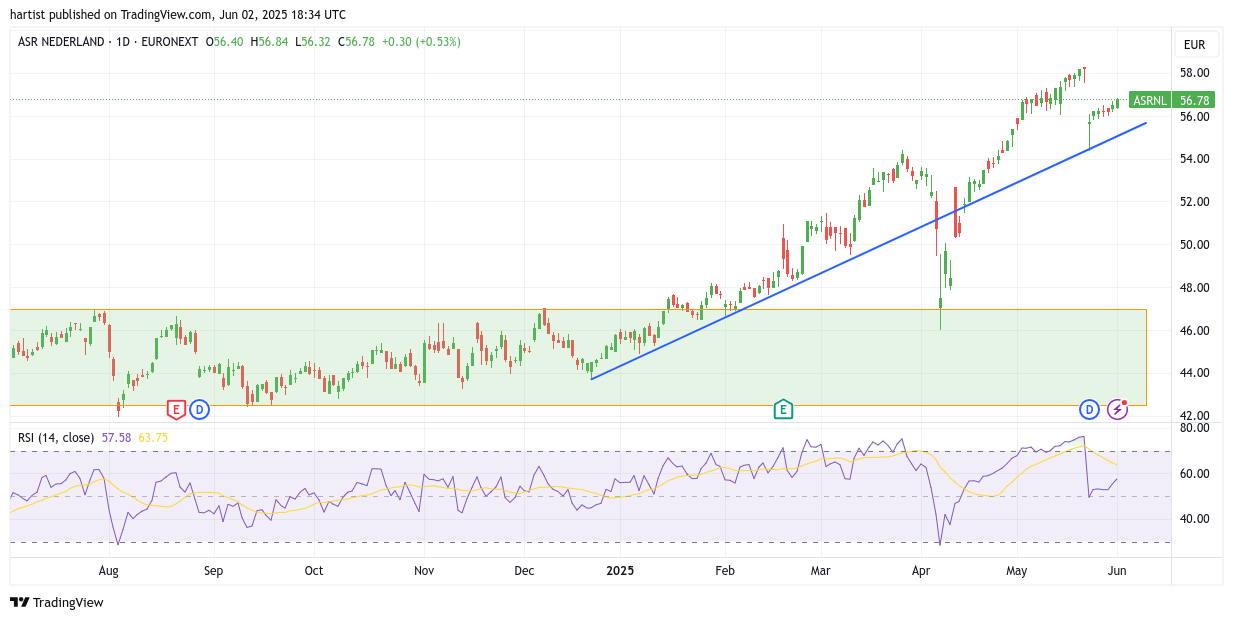Screen dimensions: 1233x620
Task: Click the green E earnings marker near February
Action: pyautogui.click(x=783, y=409)
